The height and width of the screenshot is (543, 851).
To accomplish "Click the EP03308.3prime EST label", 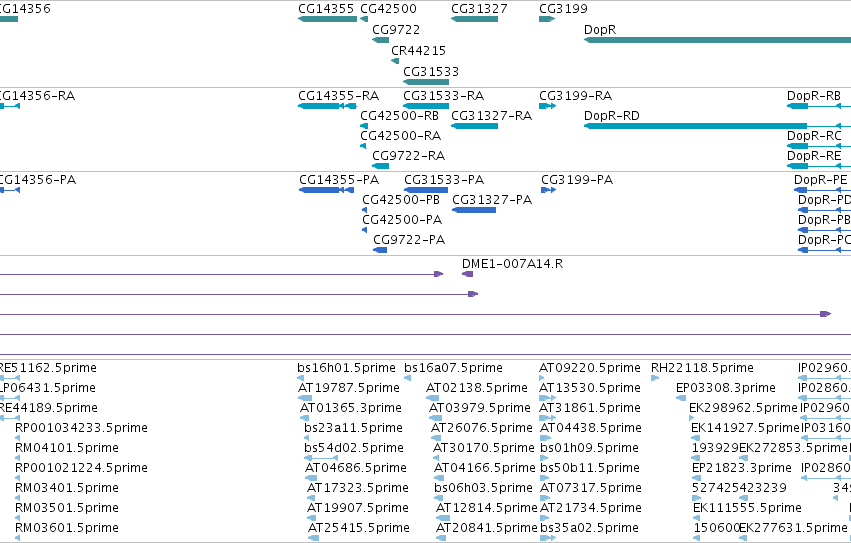I will (726, 388).
